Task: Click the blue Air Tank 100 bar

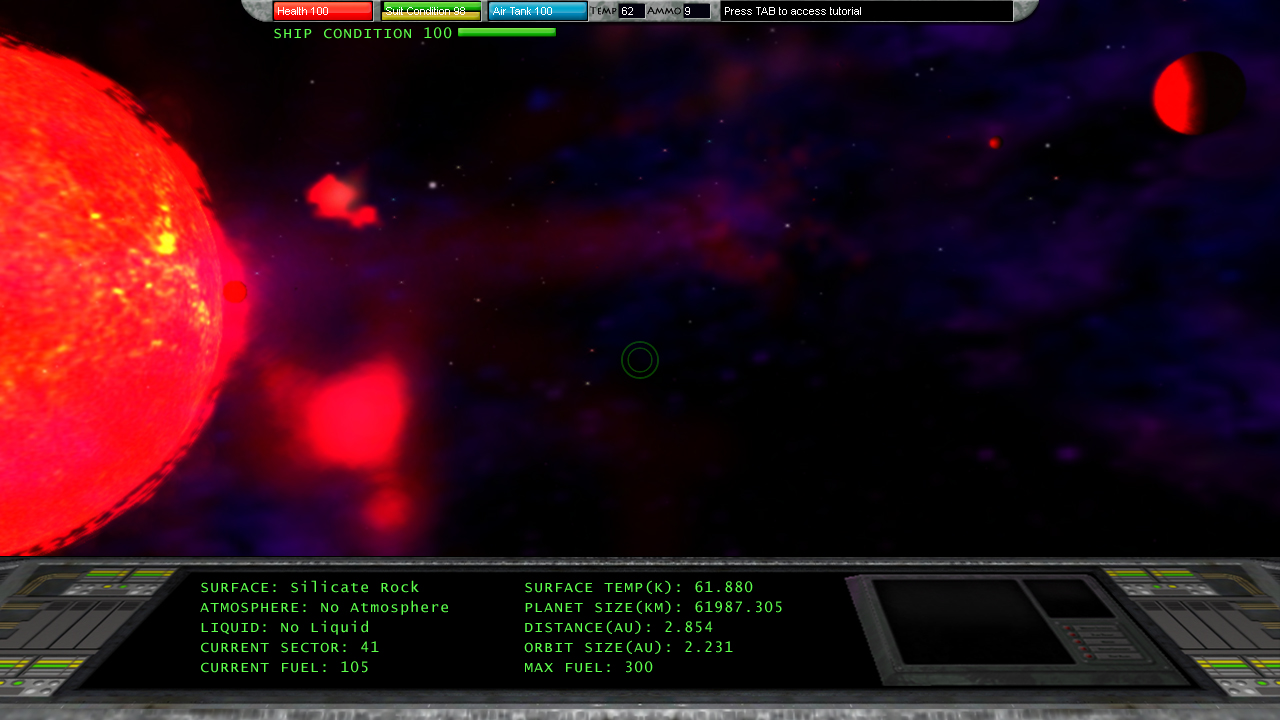Action: (538, 11)
